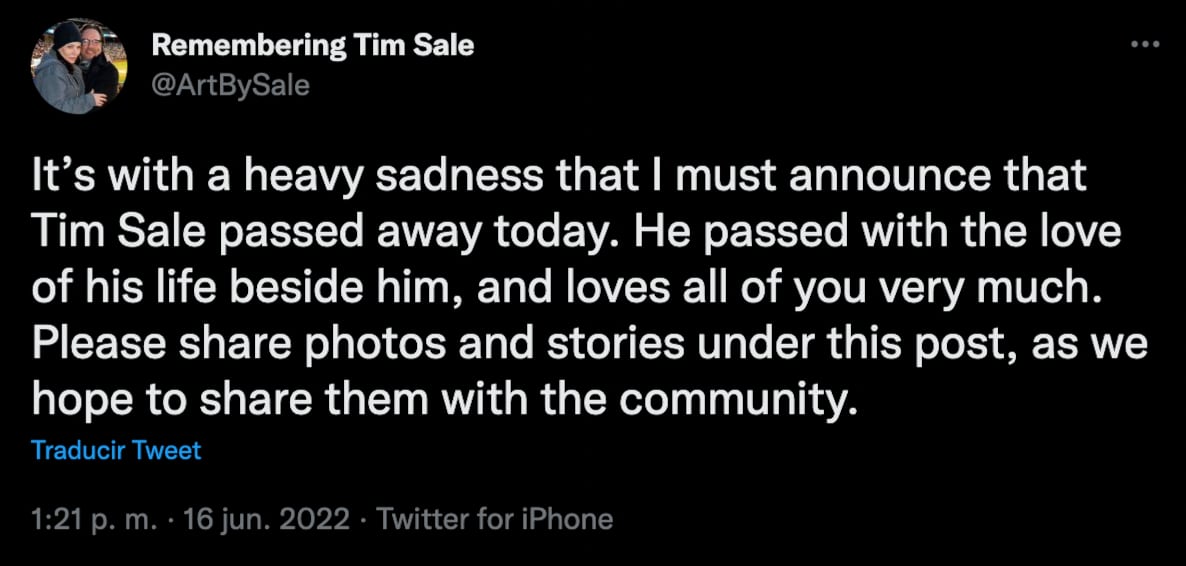Open the tweet's three-dot more options menu
Screen dimensions: 1186x566
[1140, 44]
